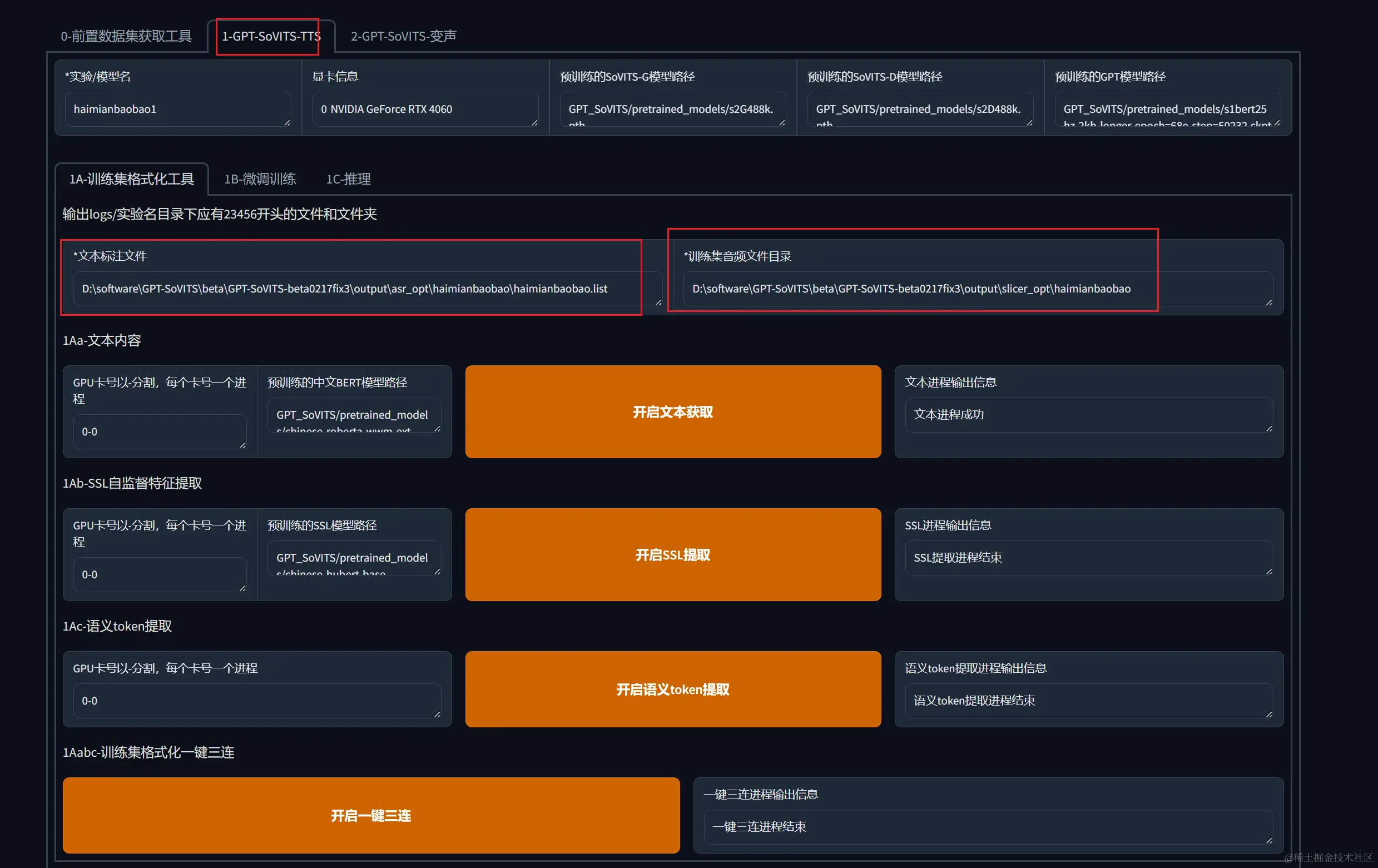Select the 1B-微调训练 sub-tab
Image resolution: width=1378 pixels, height=868 pixels.
[259, 179]
